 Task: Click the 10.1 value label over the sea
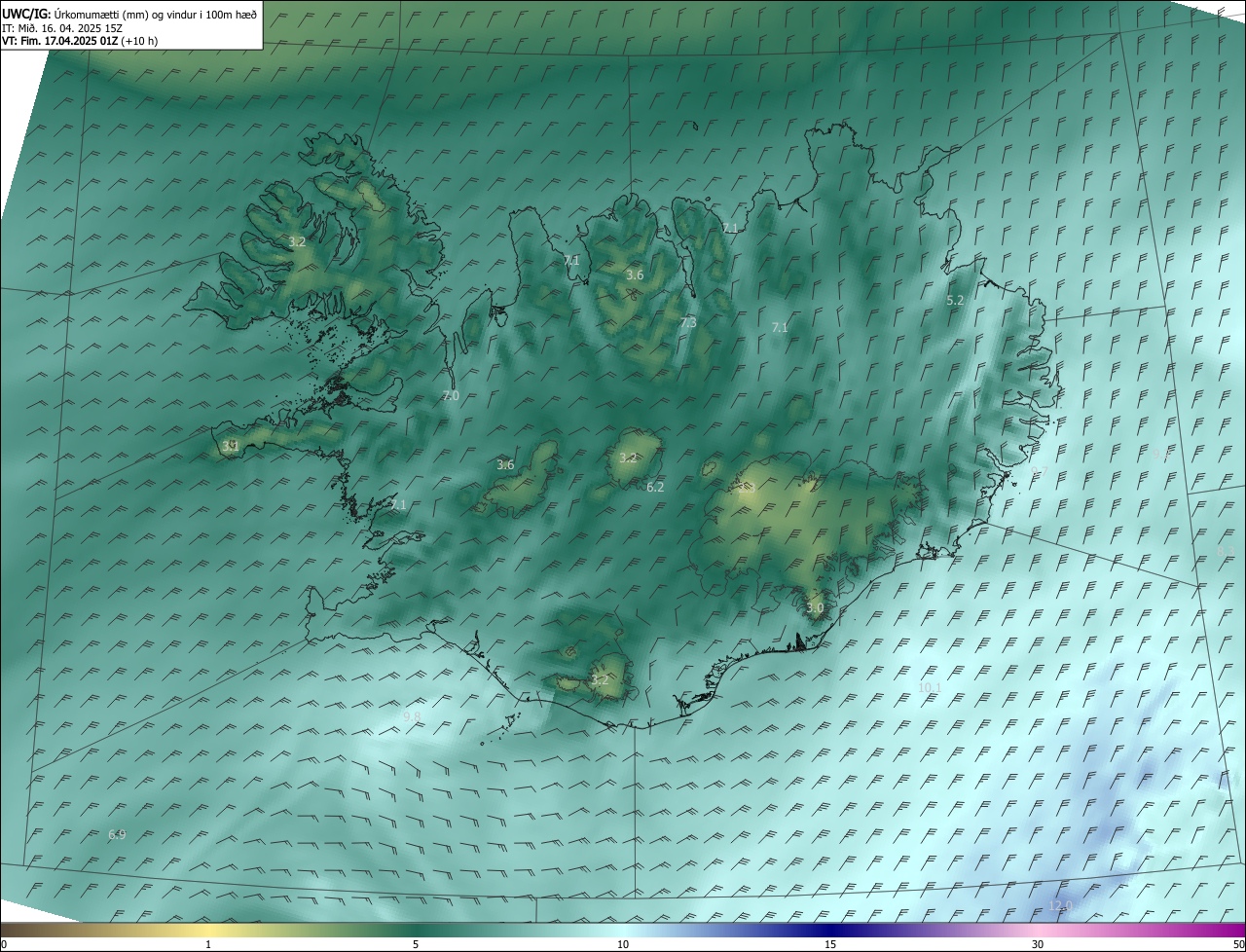click(x=930, y=687)
